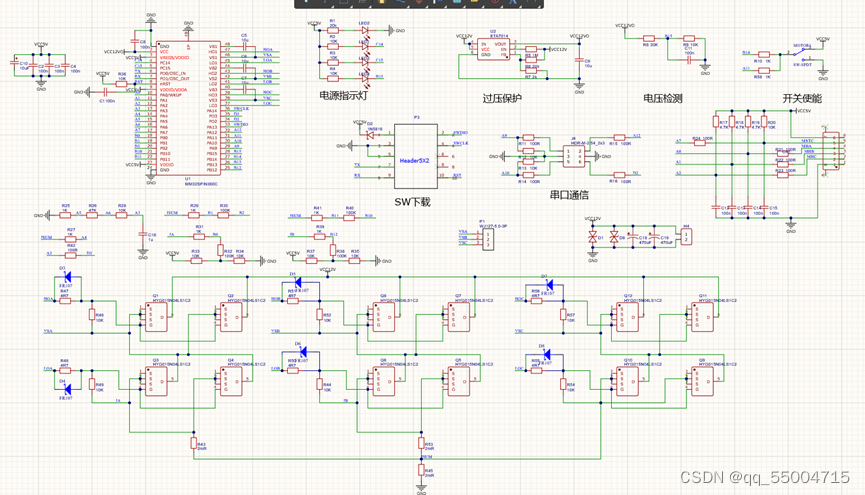865x495 pixels.
Task: Click the SW下载 section label
Action: click(x=412, y=202)
